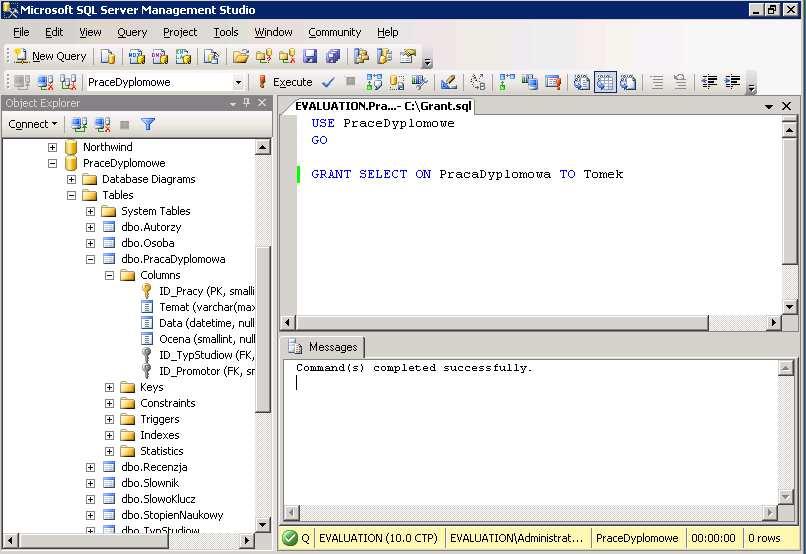Viewport: 806px width, 554px height.
Task: Open Object Explorer window position dropdown arrow
Action: (x=233, y=103)
